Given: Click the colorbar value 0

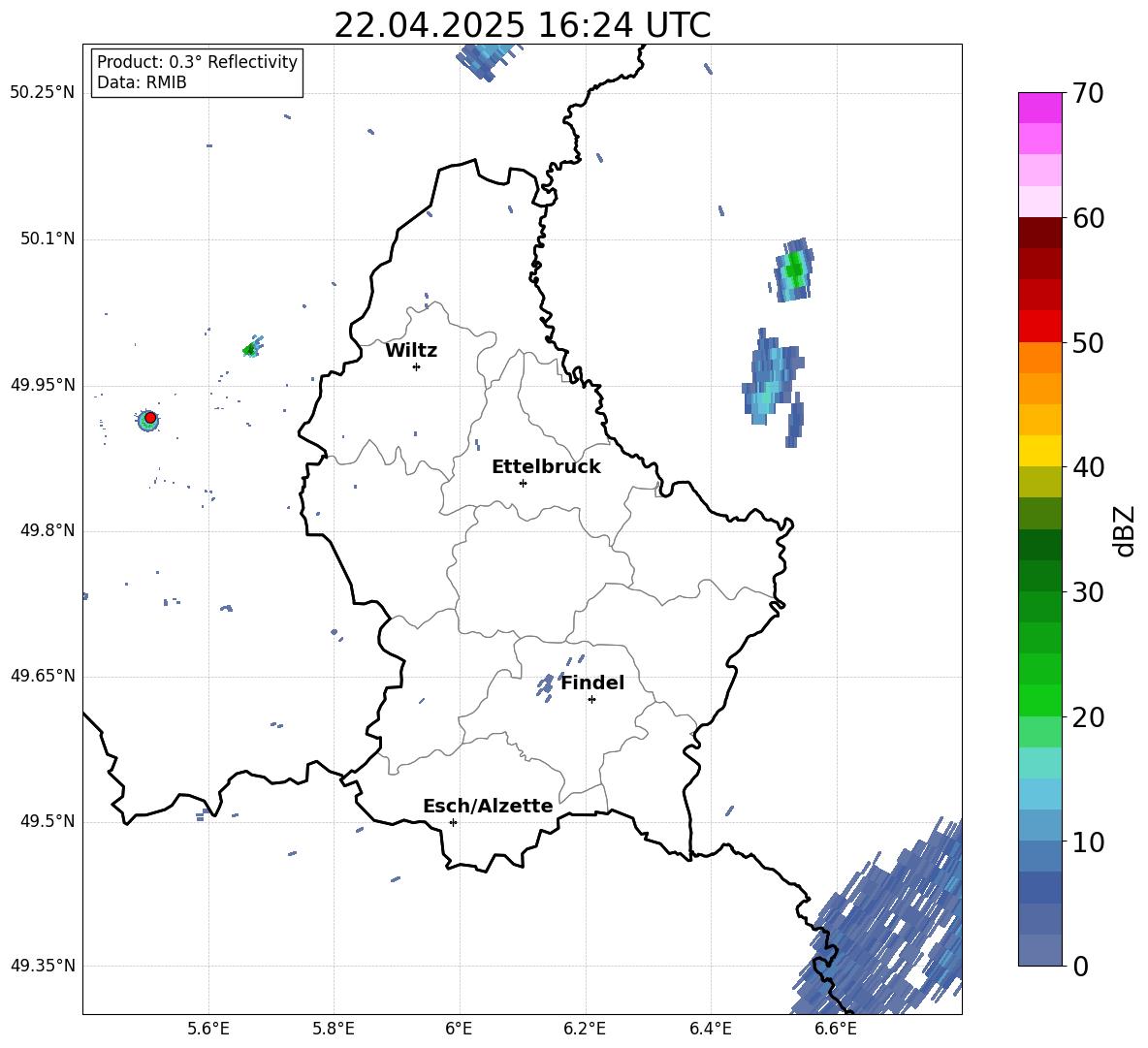Looking at the screenshot, I should point(1081,966).
